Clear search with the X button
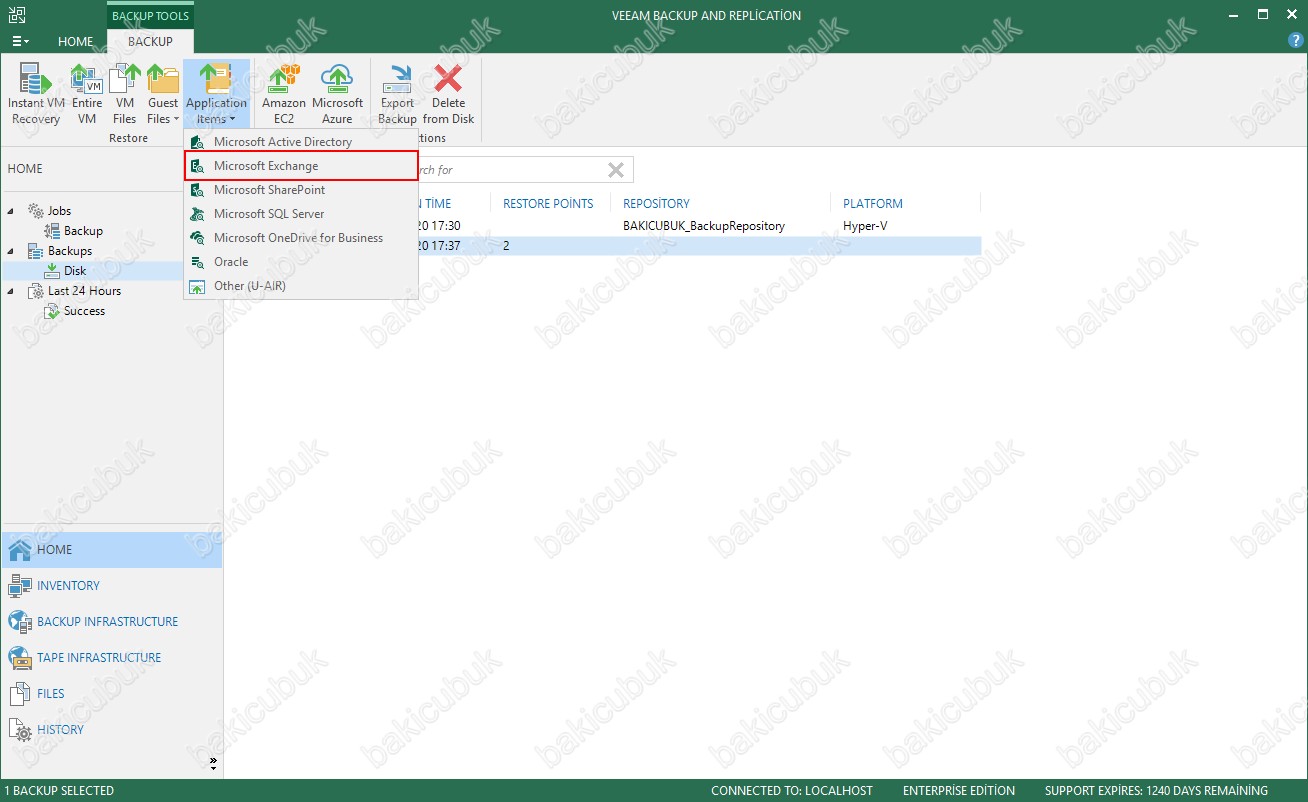The height and width of the screenshot is (802, 1308). [616, 170]
